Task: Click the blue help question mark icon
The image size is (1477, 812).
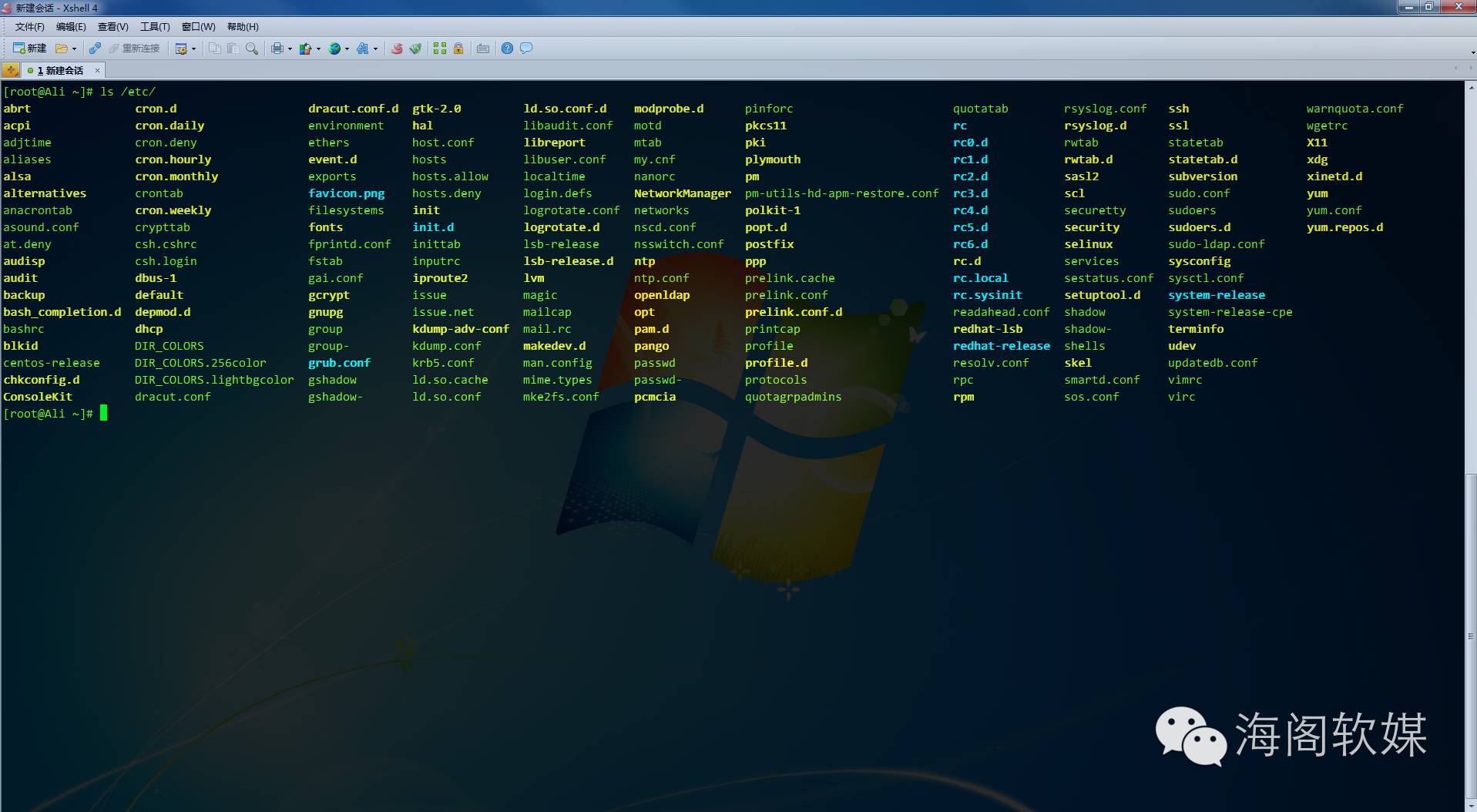Action: pos(507,49)
